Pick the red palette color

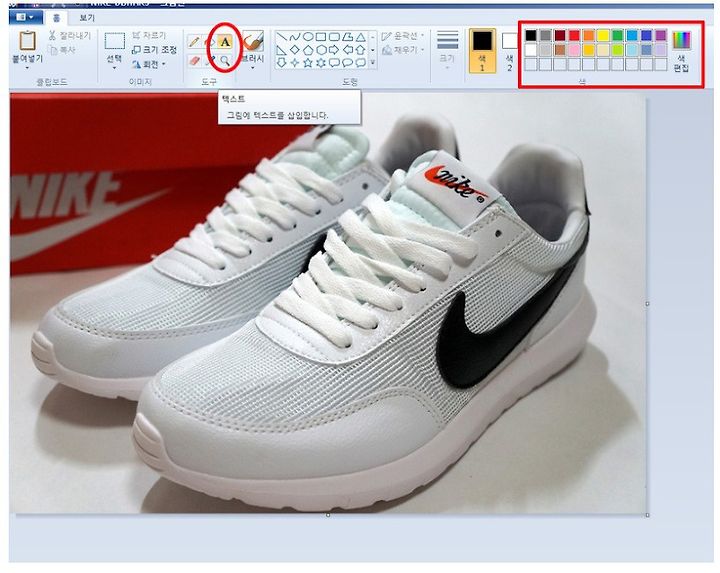(574, 35)
